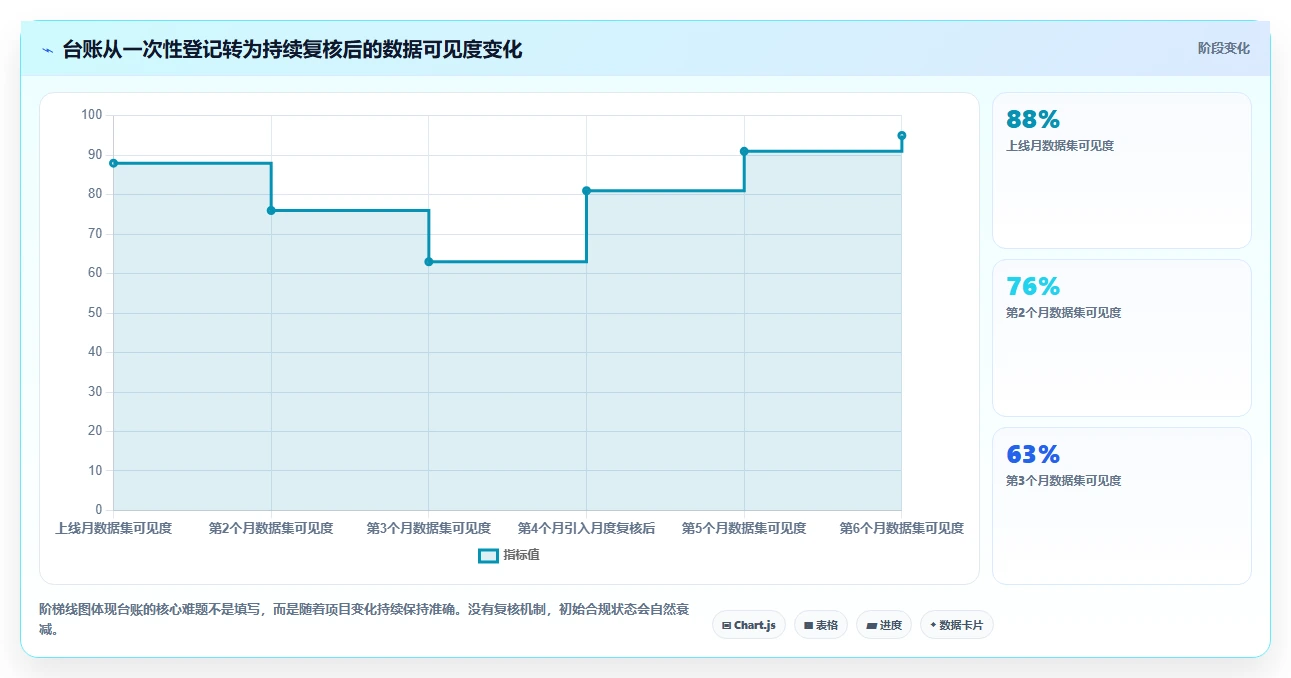Click x-axis label 第3个月数据集可见度
Screen dimensions: 1291x678
click(429, 528)
